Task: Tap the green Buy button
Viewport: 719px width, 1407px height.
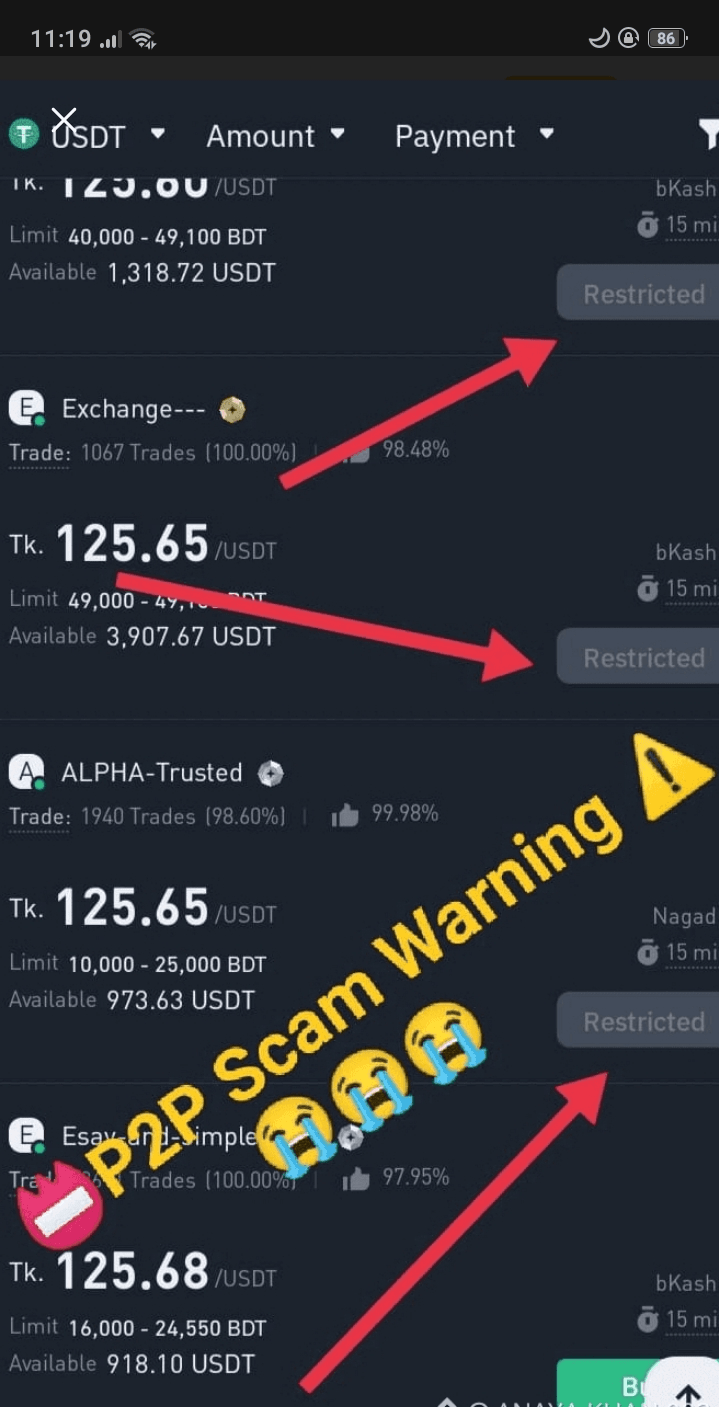Action: click(x=610, y=1384)
